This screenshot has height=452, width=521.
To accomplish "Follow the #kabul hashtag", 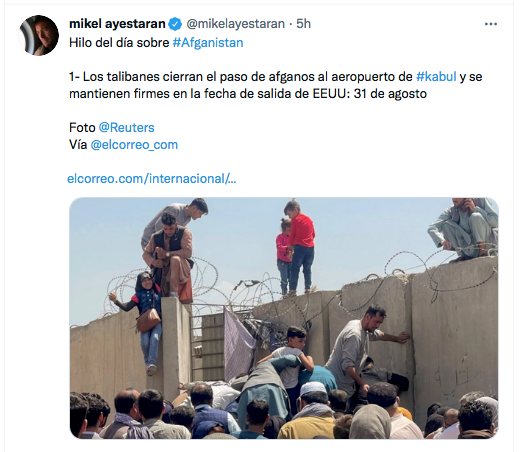I will click(436, 77).
